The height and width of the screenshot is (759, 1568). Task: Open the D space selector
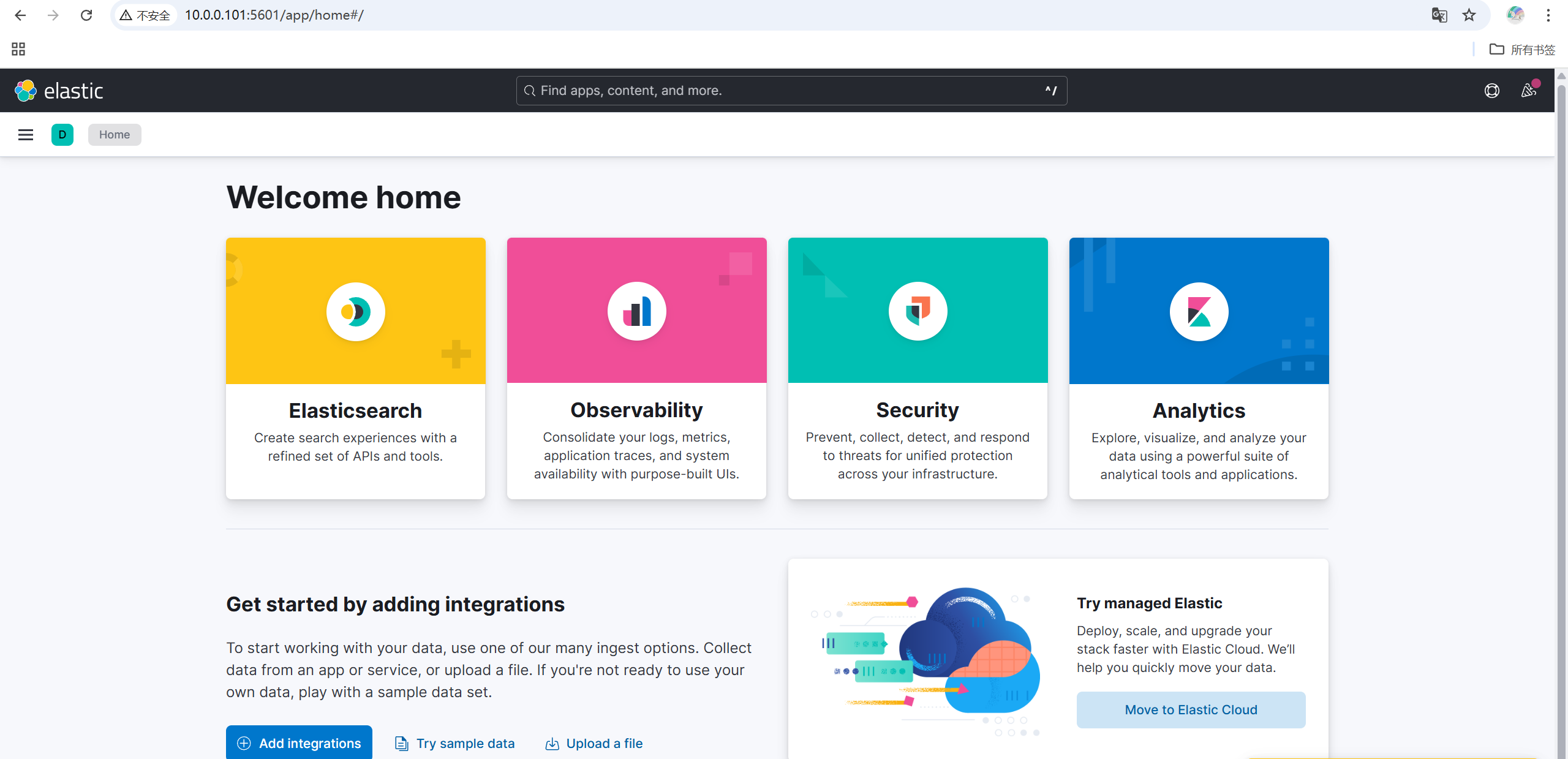[62, 135]
